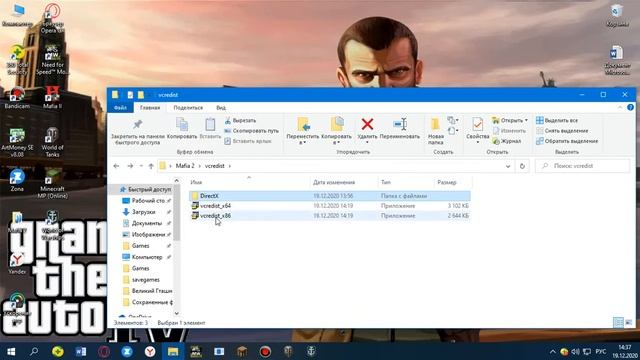Select the vcredist_x64 file

[330, 206]
